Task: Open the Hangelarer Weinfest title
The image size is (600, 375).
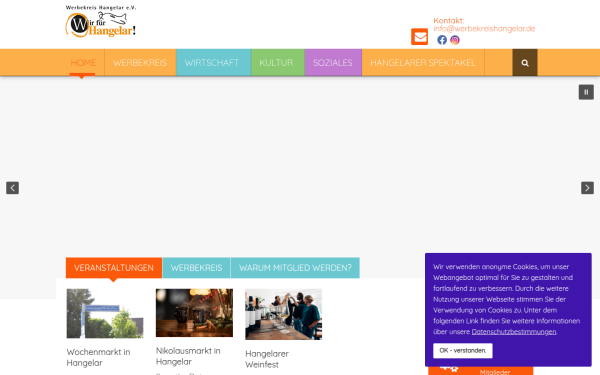Action: (267, 359)
